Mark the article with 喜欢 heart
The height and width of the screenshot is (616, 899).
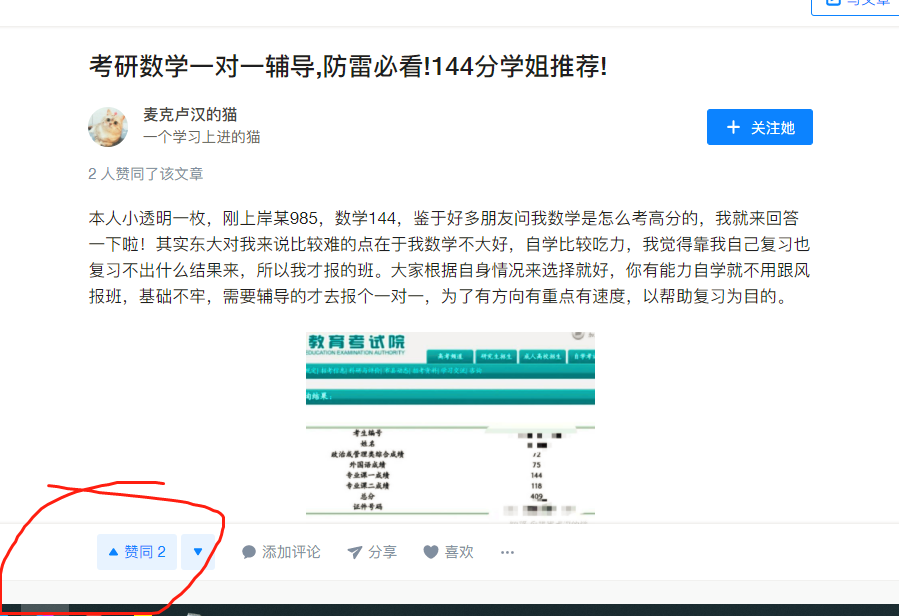coord(448,552)
